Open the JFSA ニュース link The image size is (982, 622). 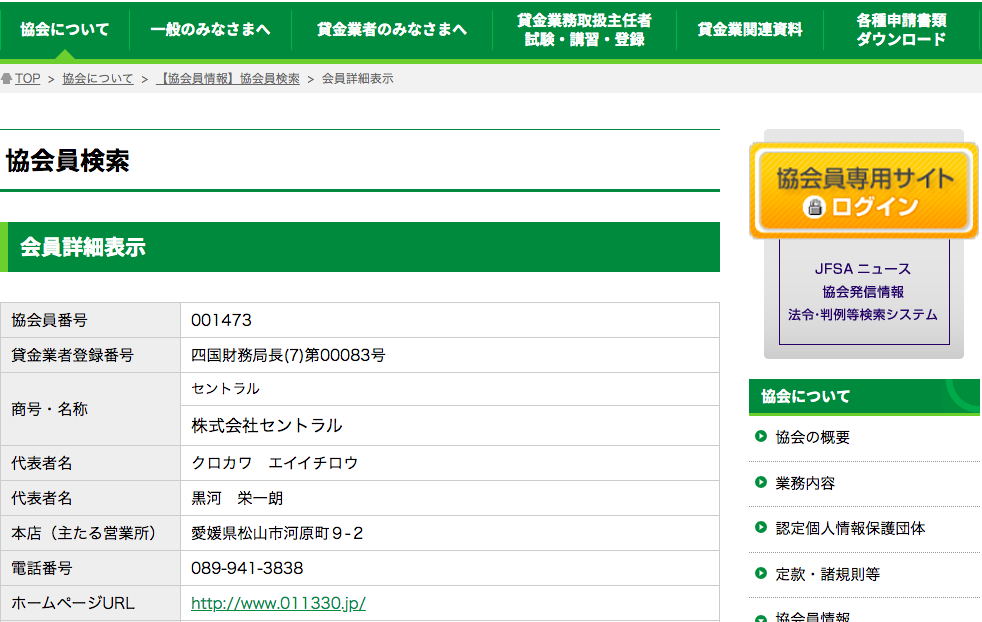click(863, 269)
